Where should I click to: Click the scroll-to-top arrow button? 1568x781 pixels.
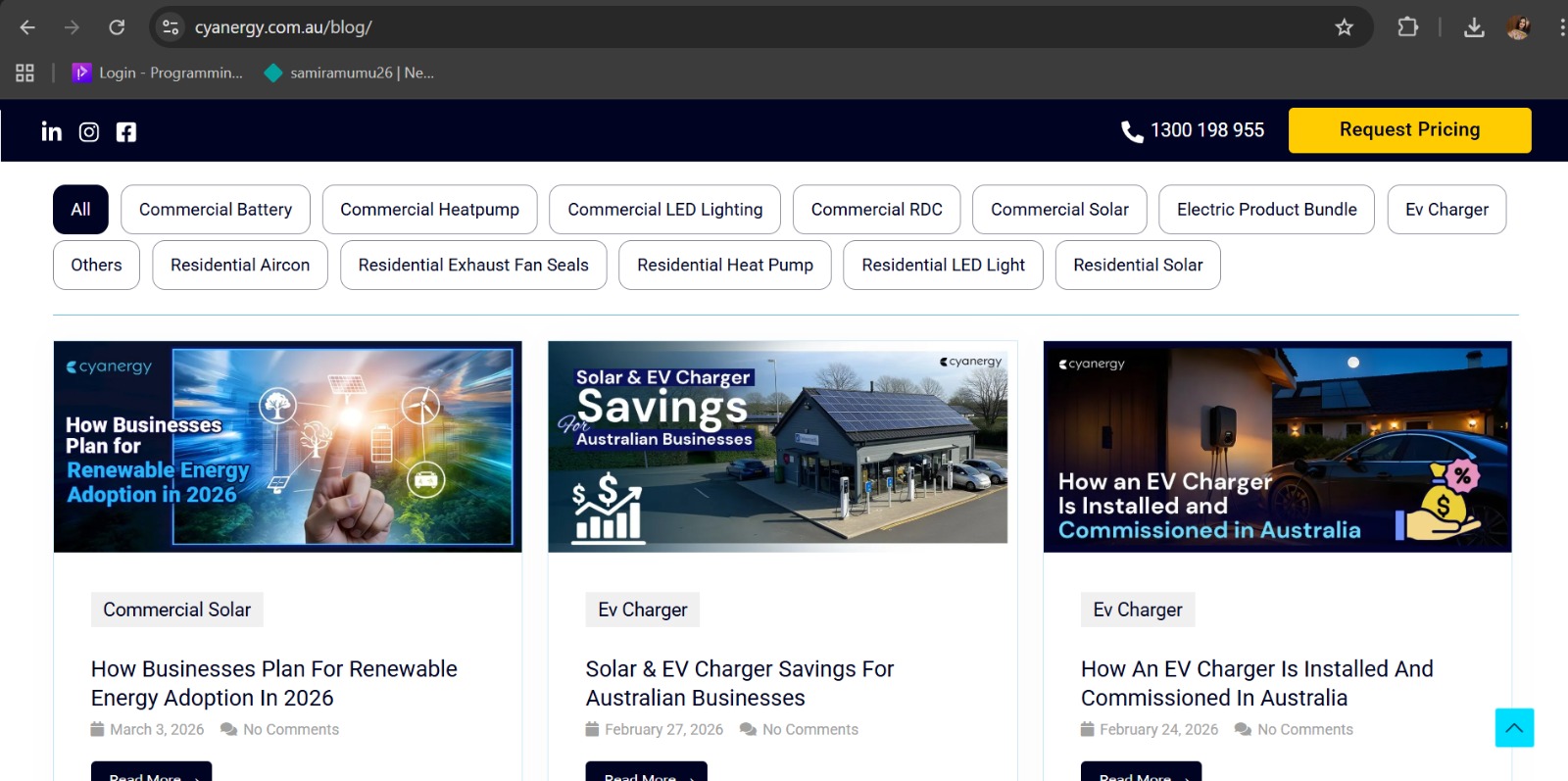(1514, 728)
